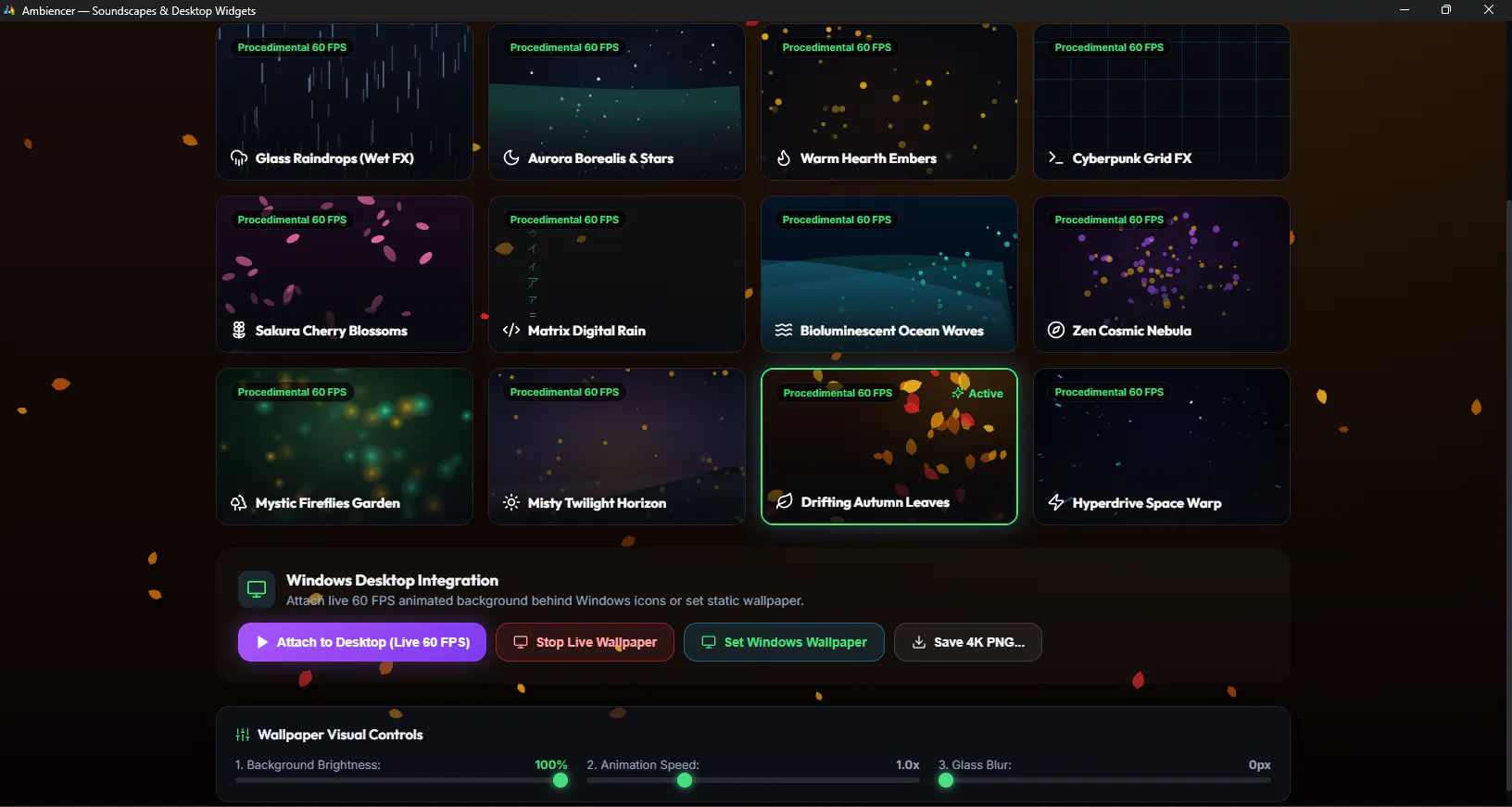
Task: Click the 100% brightness value
Action: tap(551, 764)
